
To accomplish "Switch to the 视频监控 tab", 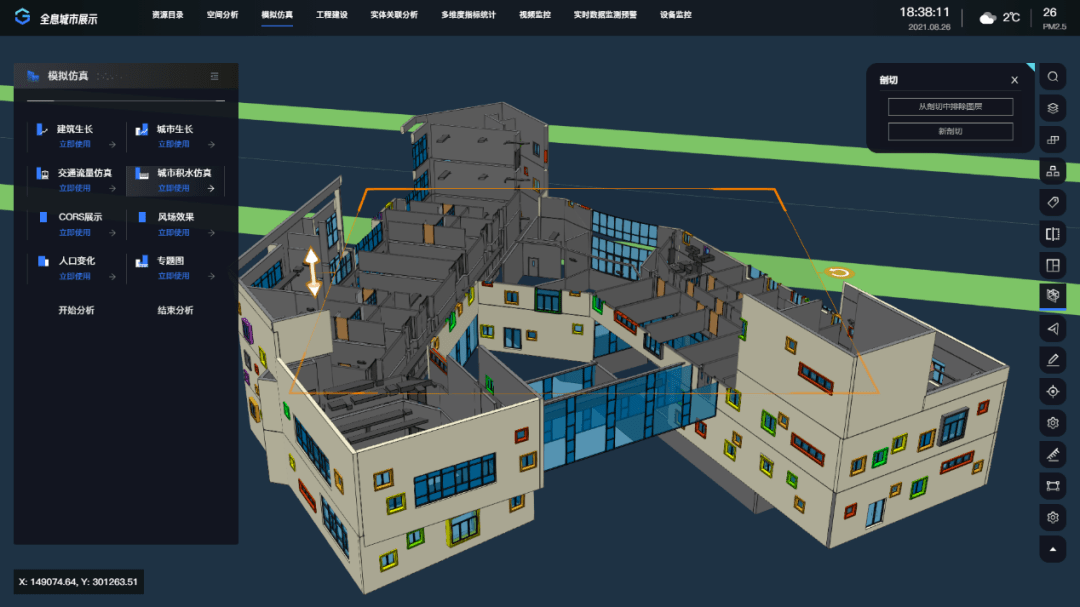I will tap(535, 16).
